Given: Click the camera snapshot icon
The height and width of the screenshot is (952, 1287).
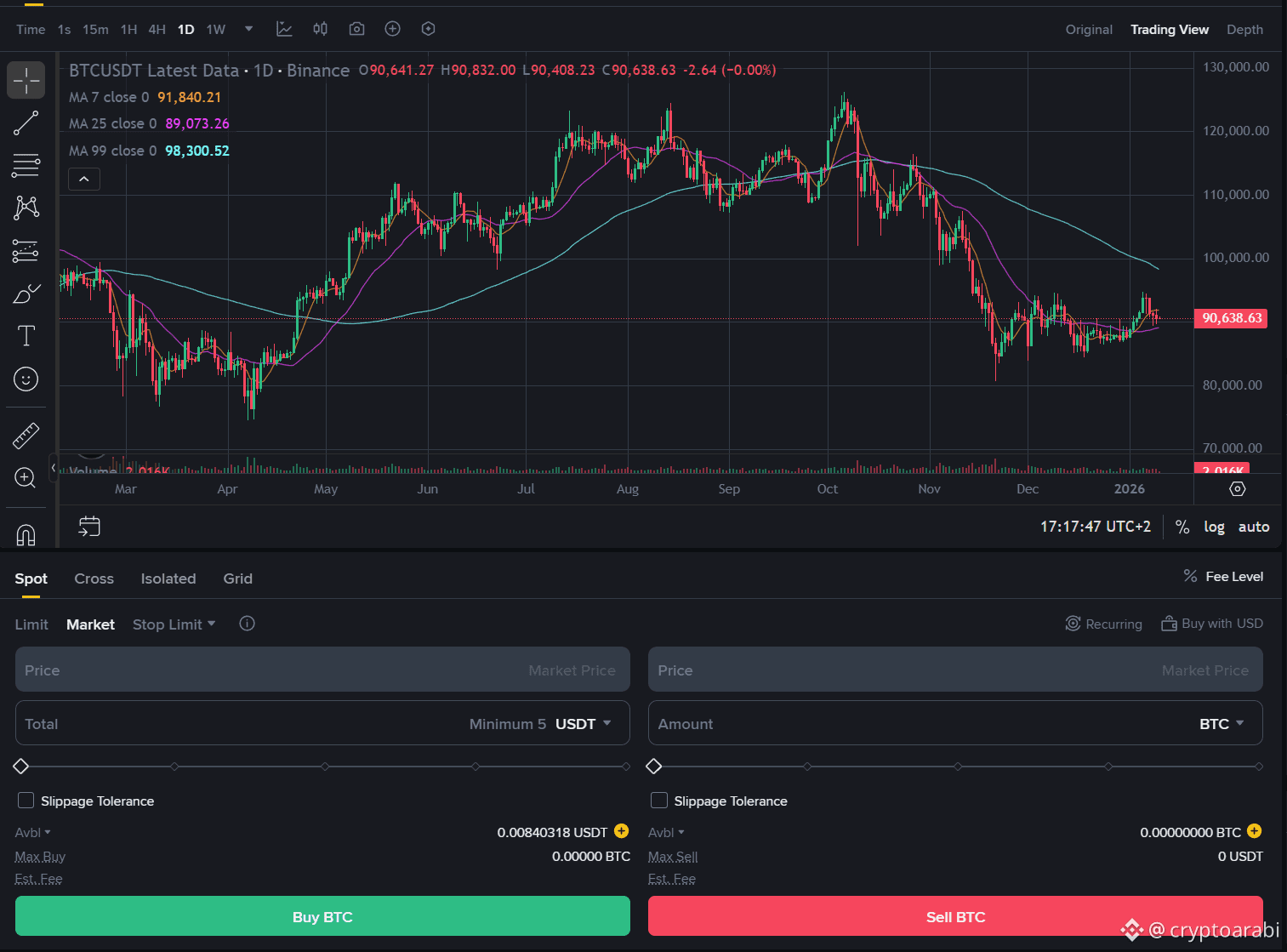Looking at the screenshot, I should pos(356,29).
